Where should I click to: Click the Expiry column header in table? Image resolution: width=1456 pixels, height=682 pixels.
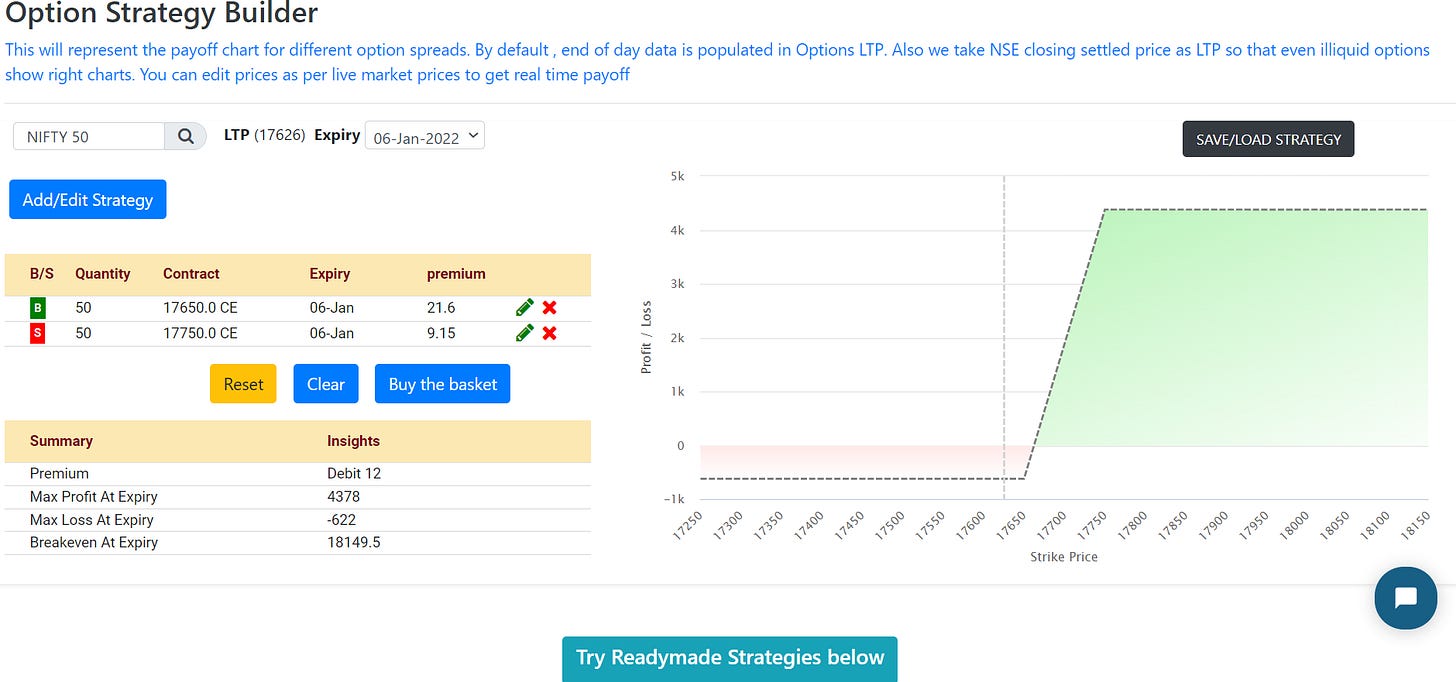[x=330, y=274]
